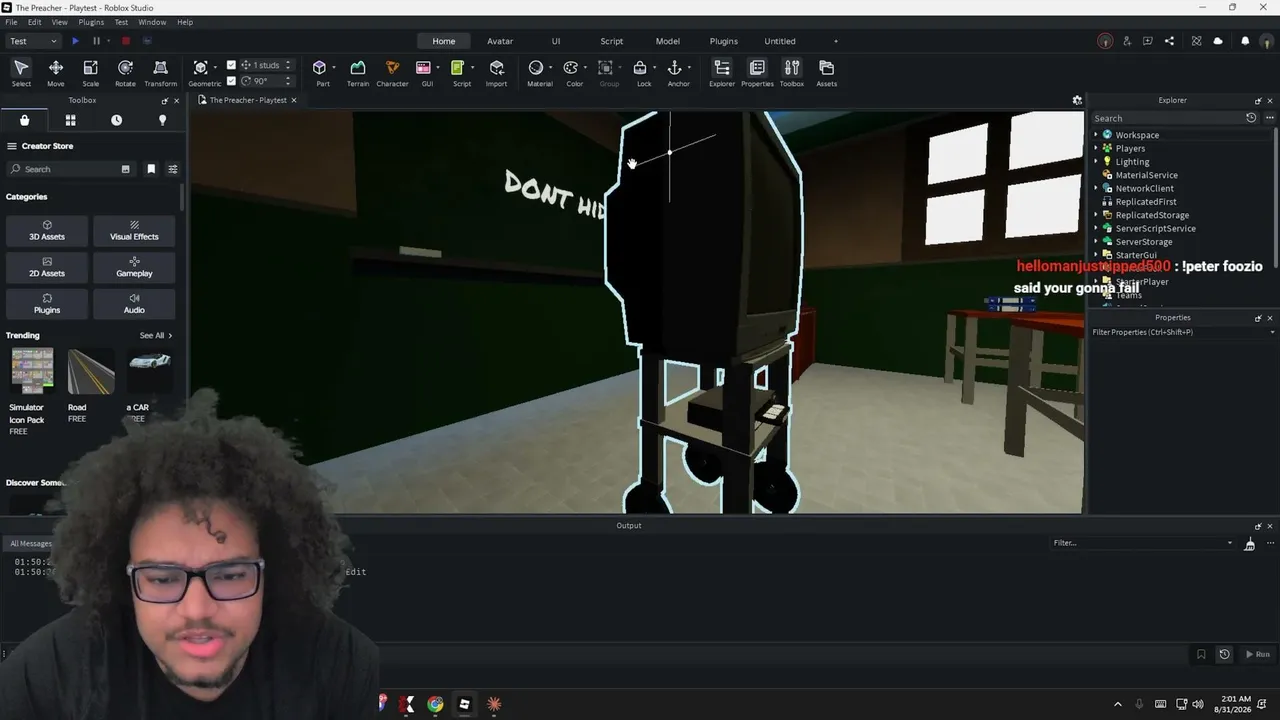1280x720 pixels.
Task: Open the Terrain editor
Action: click(x=357, y=73)
